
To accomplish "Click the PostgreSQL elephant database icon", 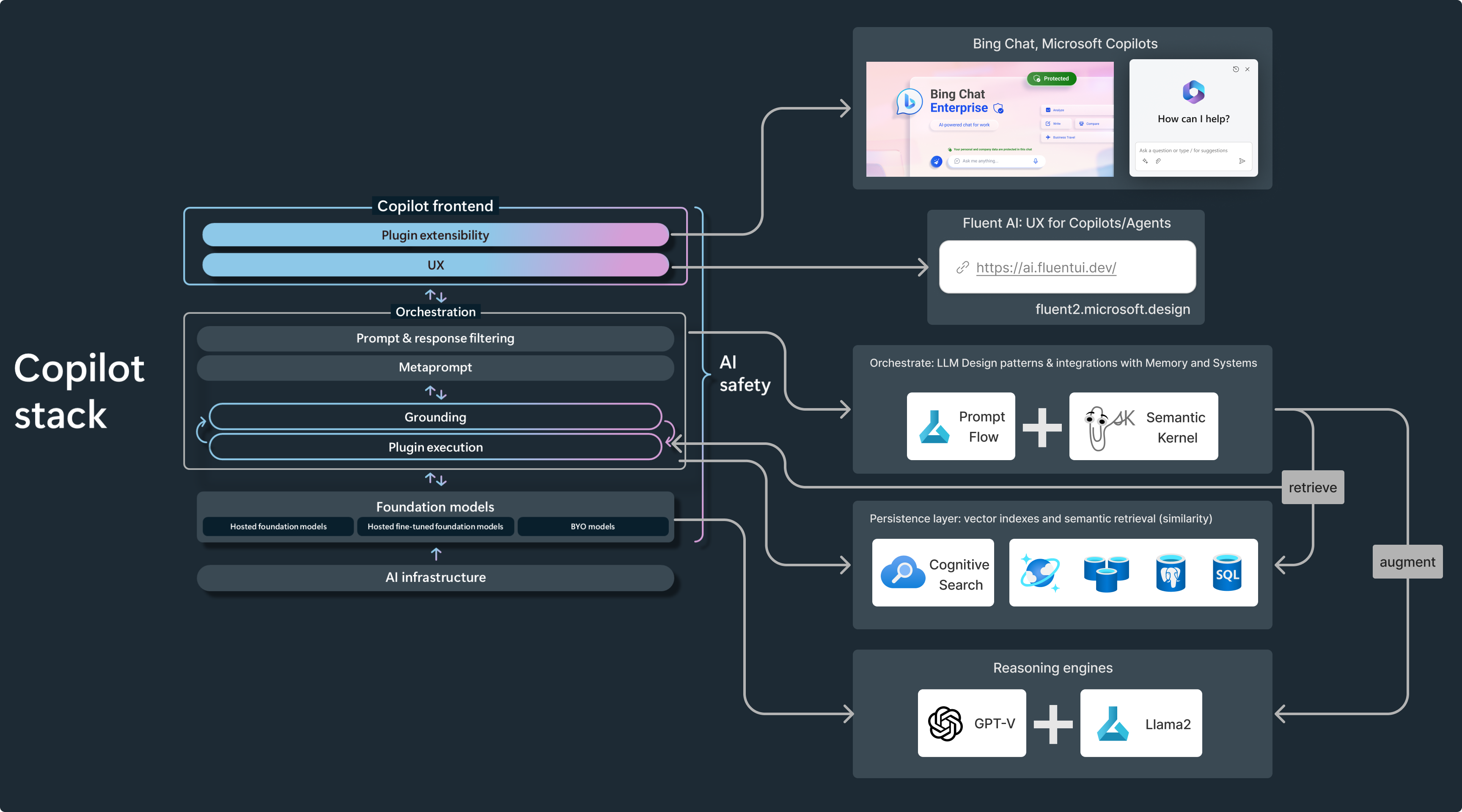I will (x=1170, y=573).
